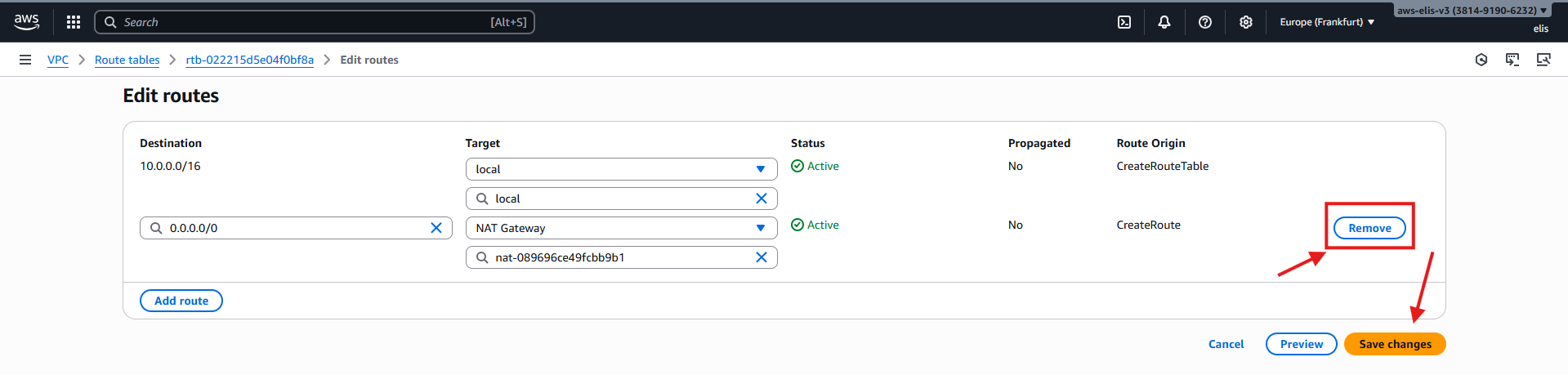Open the settings gear icon
The height and width of the screenshot is (375, 1568).
(x=1245, y=22)
